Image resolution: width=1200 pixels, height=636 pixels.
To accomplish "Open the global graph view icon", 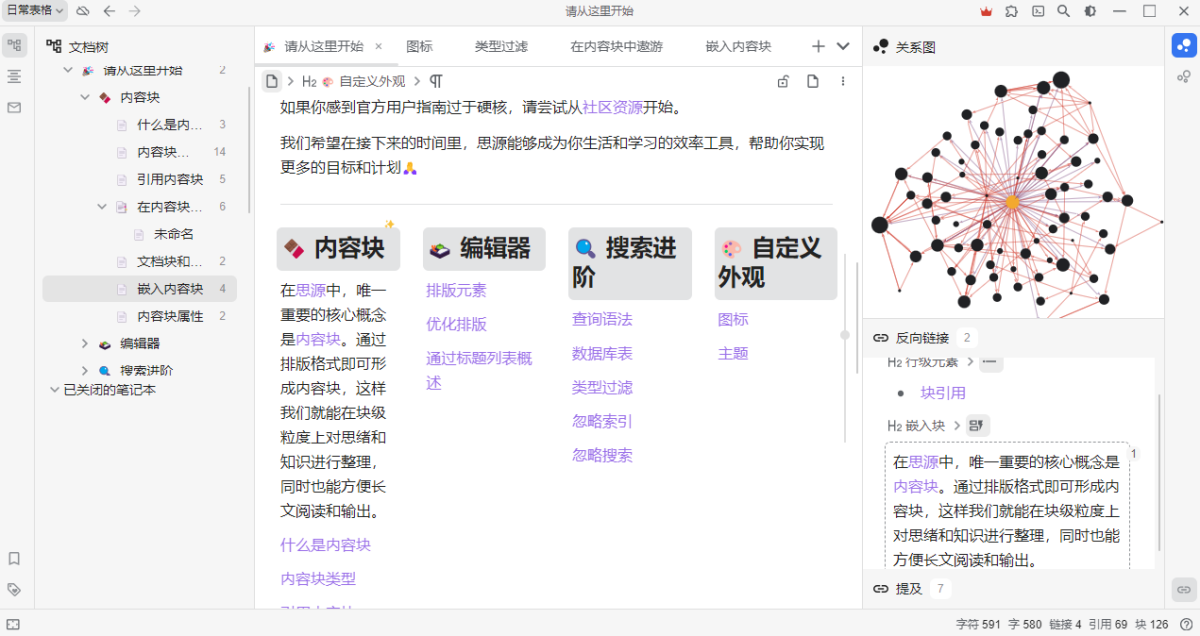I will (x=1183, y=76).
